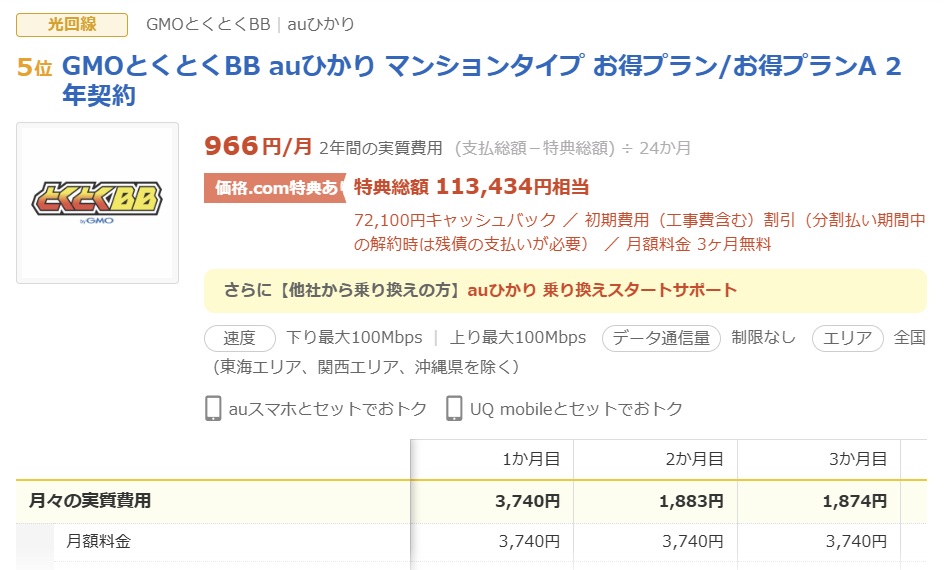The height and width of the screenshot is (570, 944).
Task: Select the データ通信量 label pill
Action: pos(661,338)
